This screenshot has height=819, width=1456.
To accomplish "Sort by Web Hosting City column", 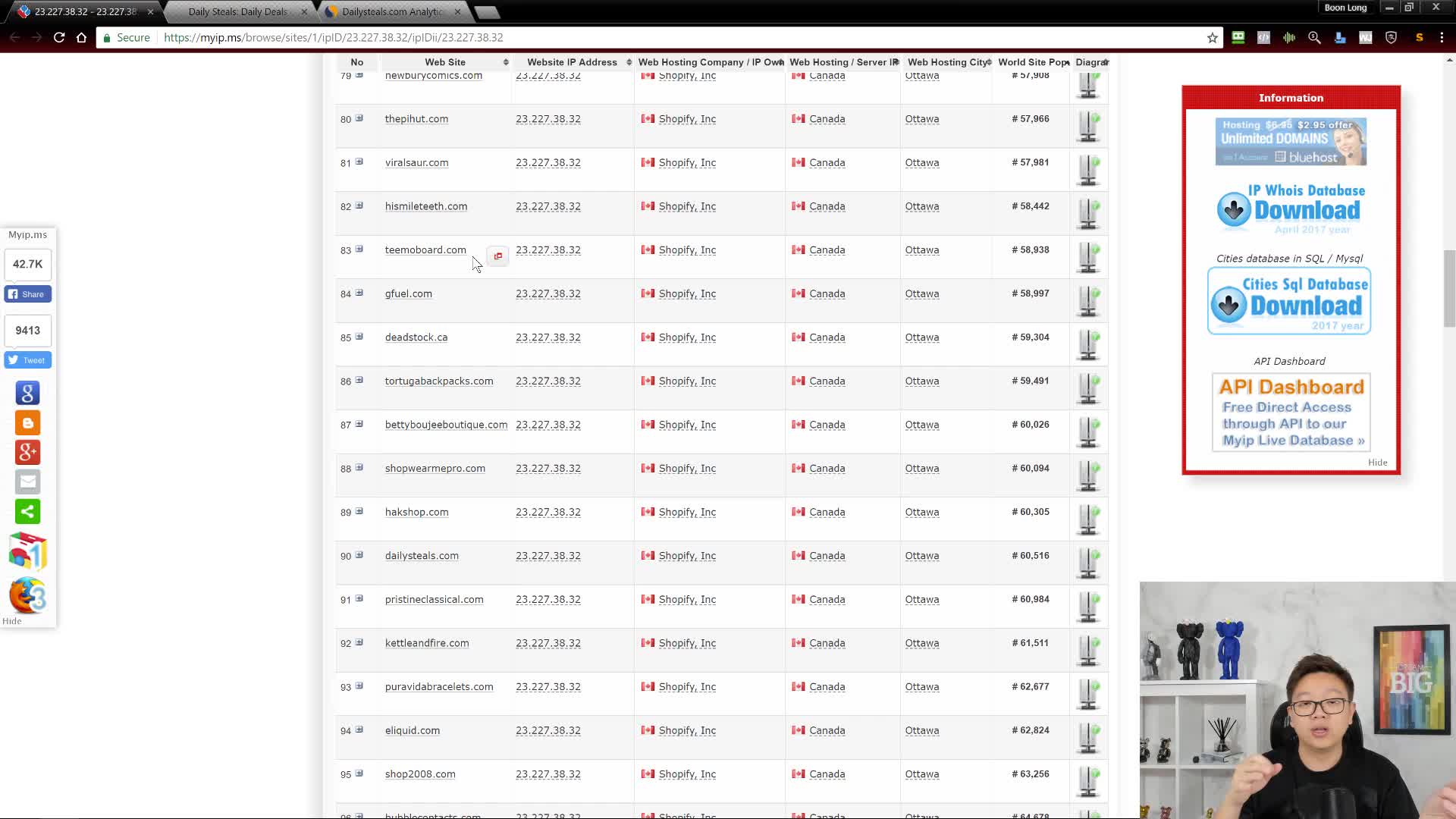I will [947, 62].
